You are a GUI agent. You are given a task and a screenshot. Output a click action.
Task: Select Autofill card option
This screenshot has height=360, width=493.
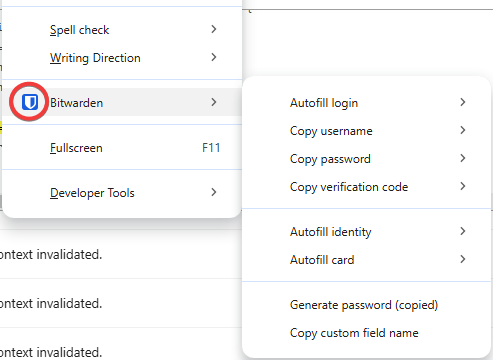[x=367, y=260]
